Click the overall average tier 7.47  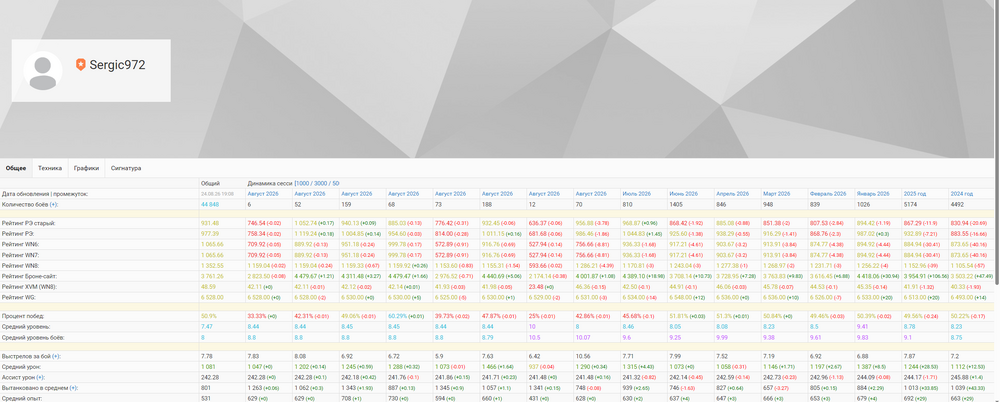207,326
